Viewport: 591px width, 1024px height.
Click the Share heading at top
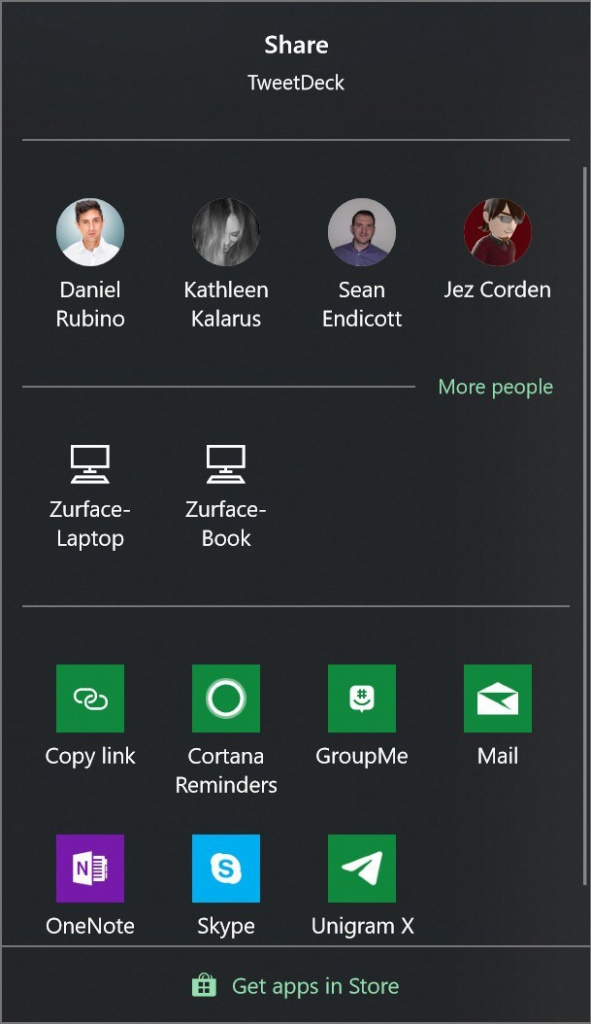click(296, 44)
